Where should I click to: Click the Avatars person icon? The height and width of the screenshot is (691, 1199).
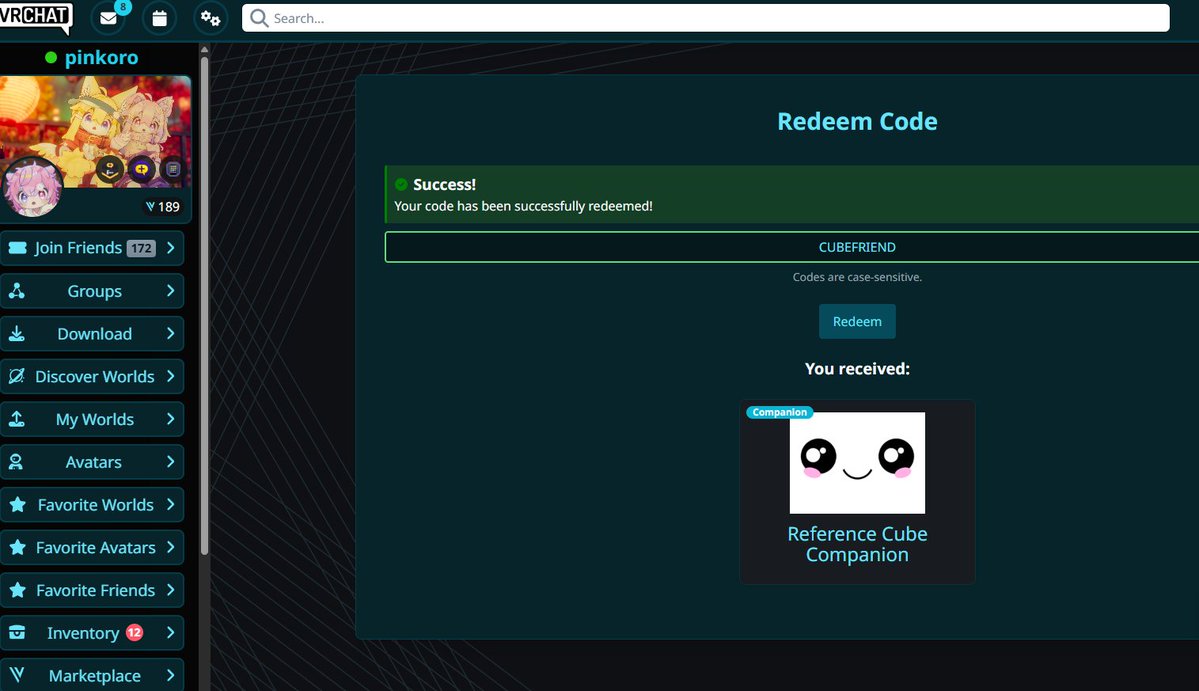(15, 462)
